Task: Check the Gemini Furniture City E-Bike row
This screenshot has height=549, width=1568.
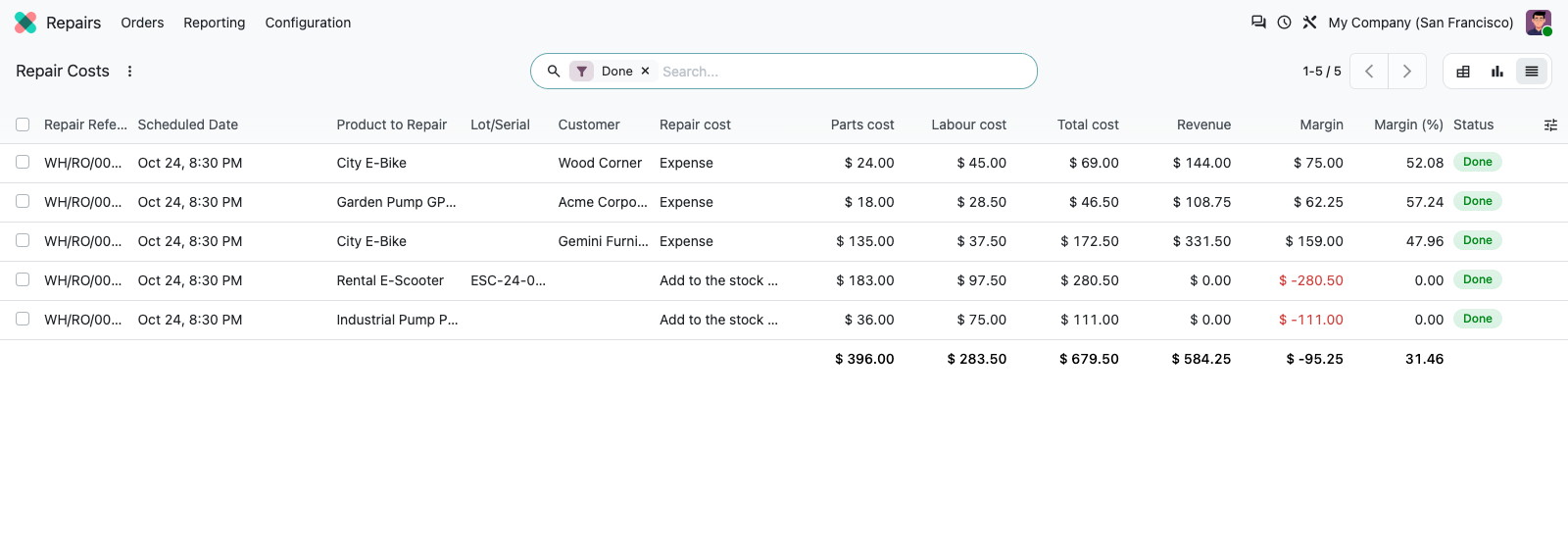Action: 23,240
